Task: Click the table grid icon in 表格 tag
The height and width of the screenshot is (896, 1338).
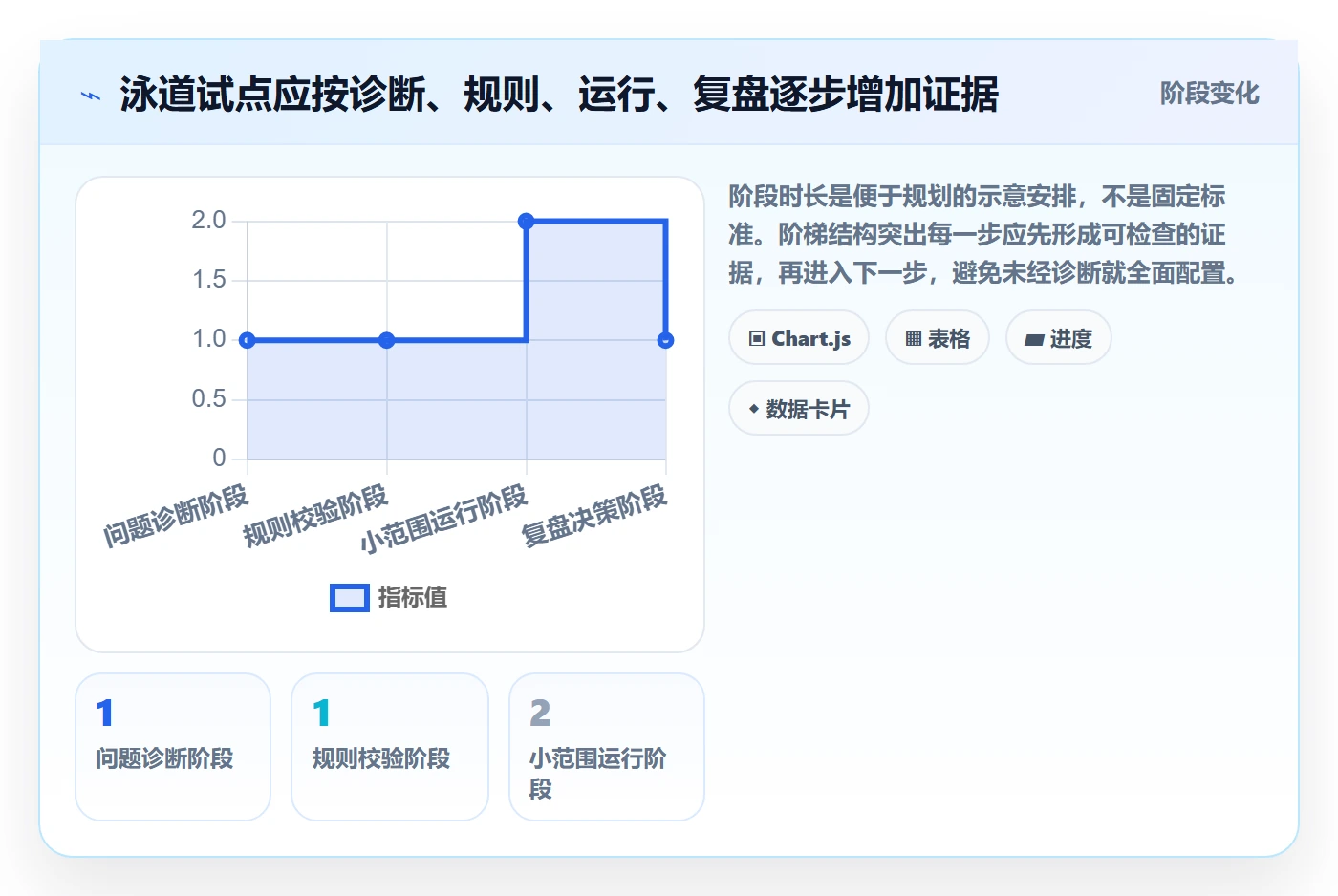Action: point(914,339)
